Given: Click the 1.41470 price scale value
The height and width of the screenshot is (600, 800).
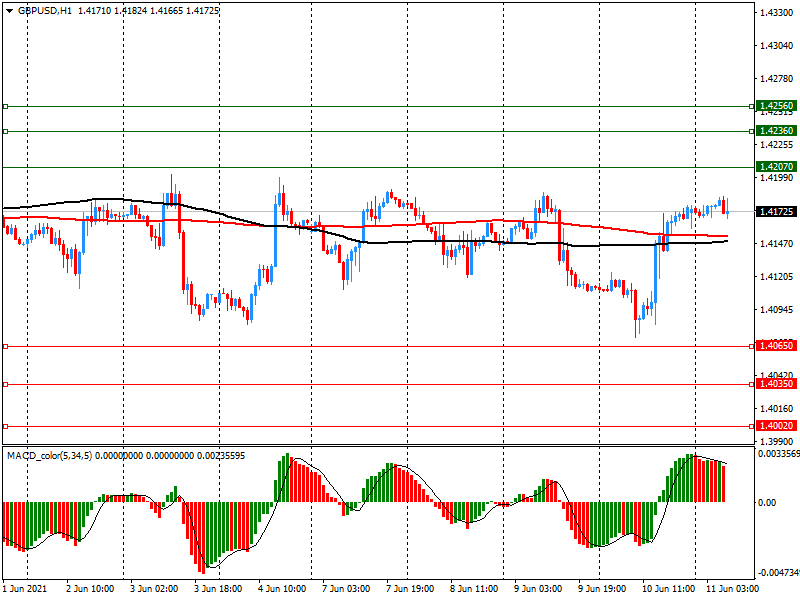Looking at the screenshot, I should [x=777, y=244].
